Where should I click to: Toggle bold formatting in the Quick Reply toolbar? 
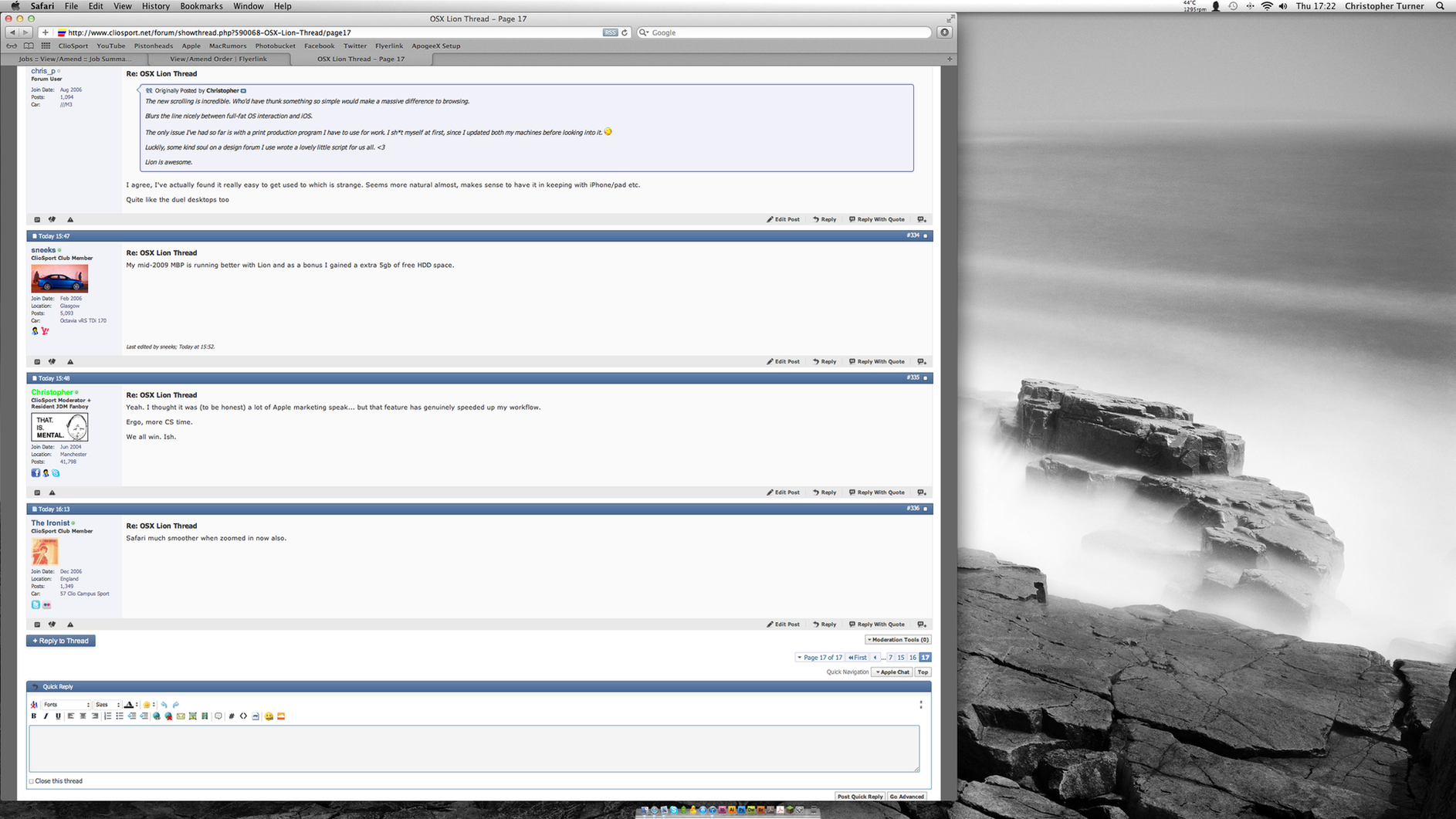pos(34,716)
